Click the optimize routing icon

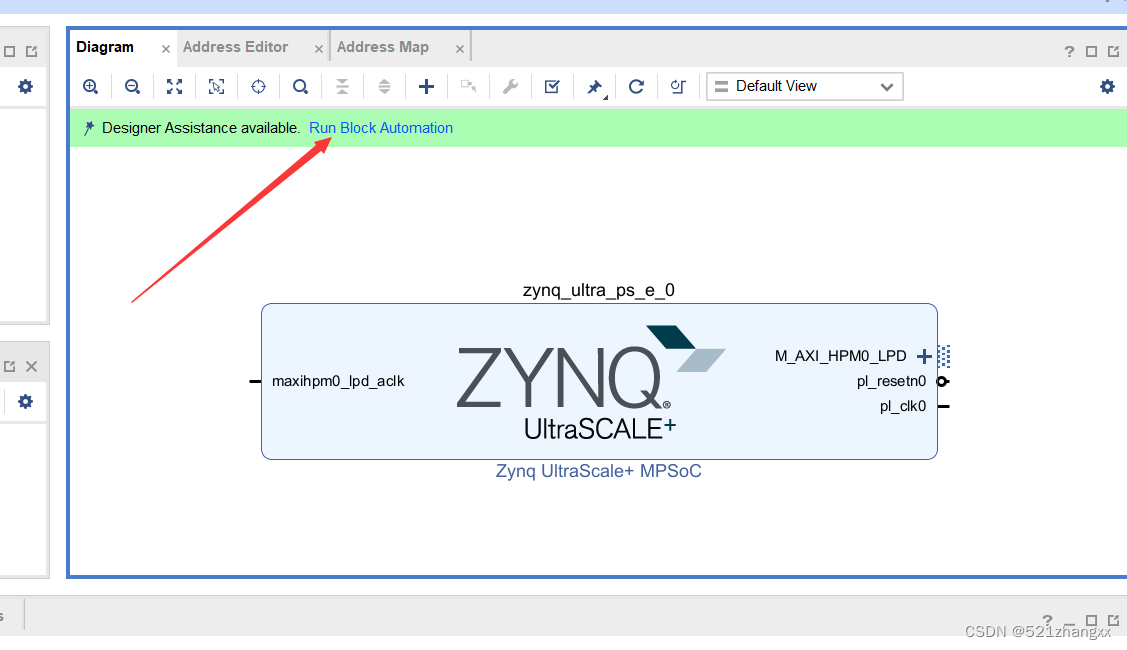pos(678,87)
